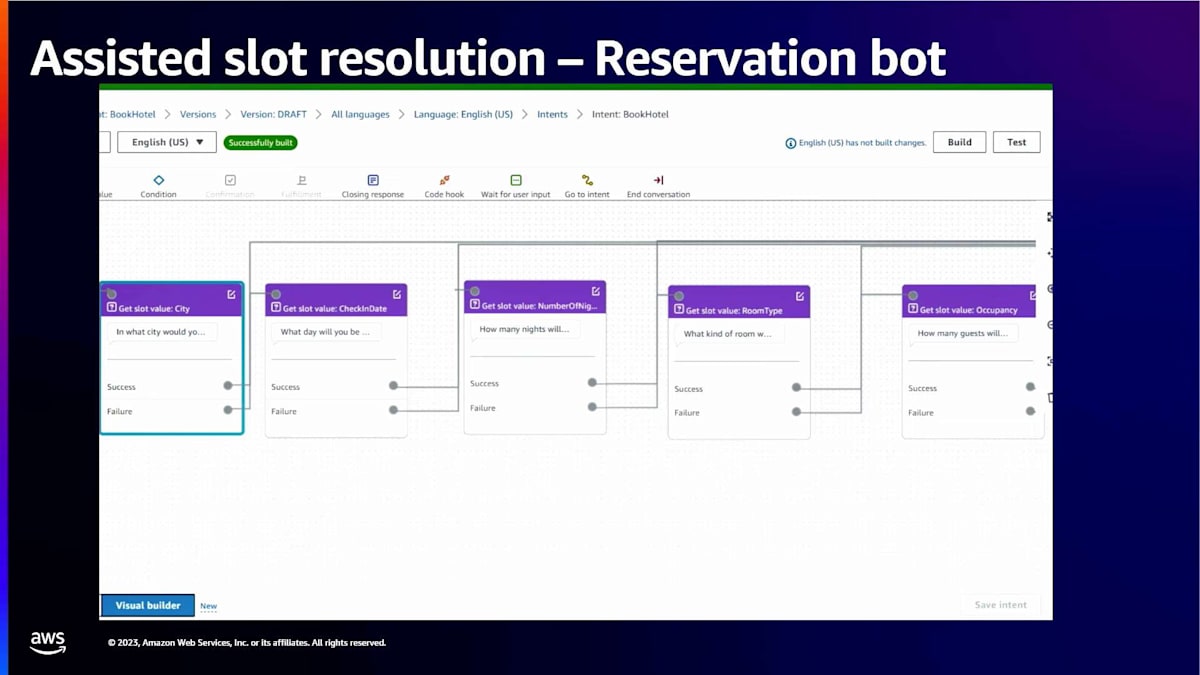Click the Test button
The width and height of the screenshot is (1200, 675).
pyautogui.click(x=1017, y=142)
